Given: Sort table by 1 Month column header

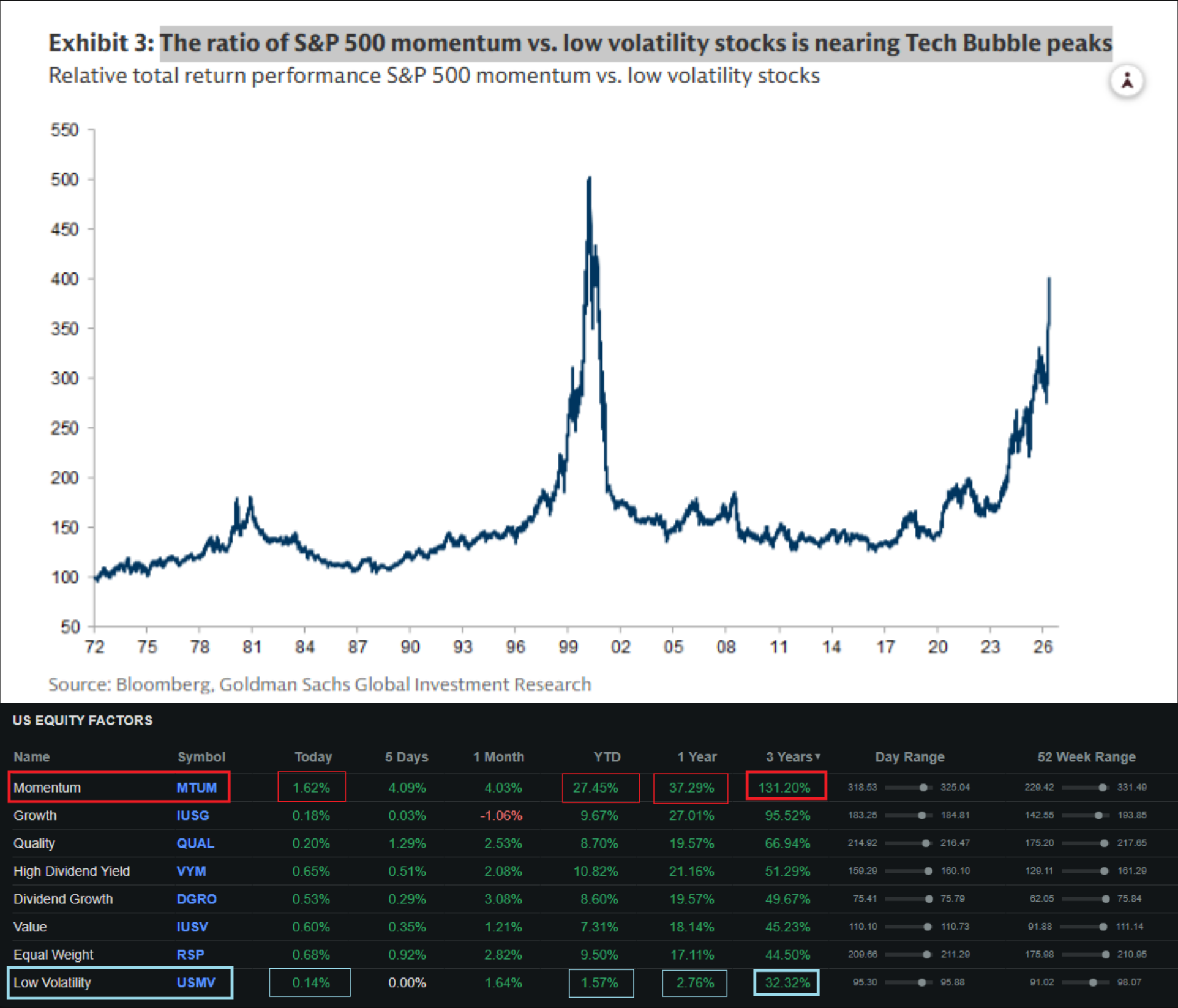Looking at the screenshot, I should 498,757.
